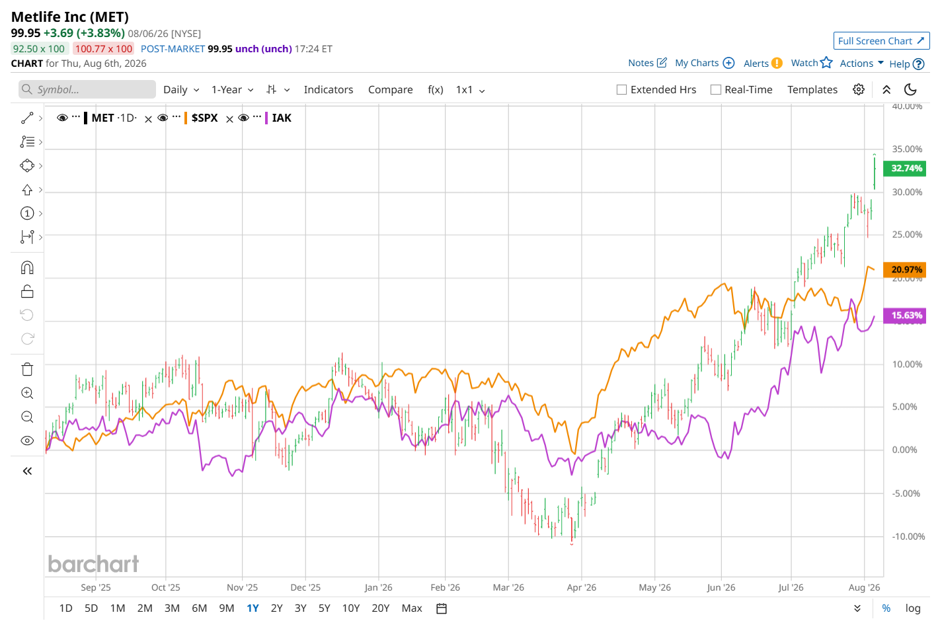This screenshot has height=623, width=940.
Task: Select the 6M time range
Action: click(x=199, y=609)
